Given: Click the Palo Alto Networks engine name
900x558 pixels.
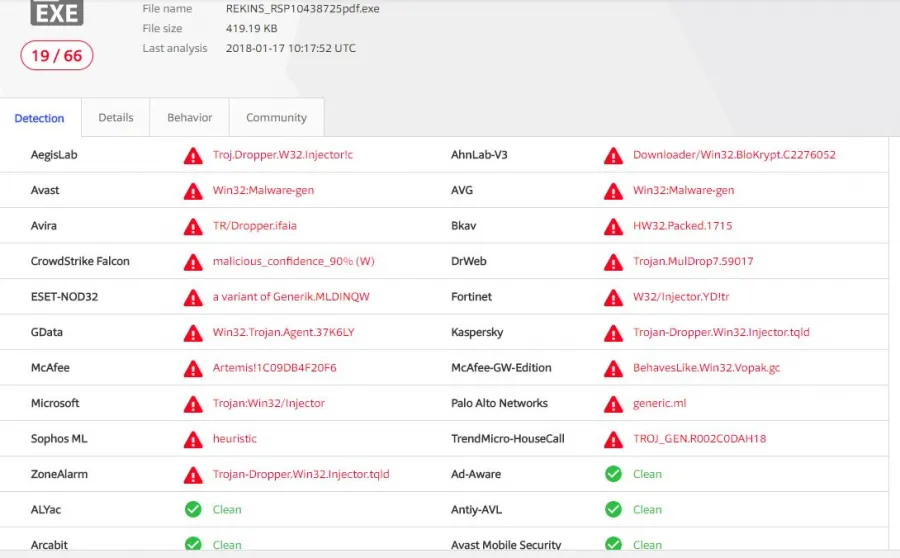Looking at the screenshot, I should pyautogui.click(x=499, y=404).
